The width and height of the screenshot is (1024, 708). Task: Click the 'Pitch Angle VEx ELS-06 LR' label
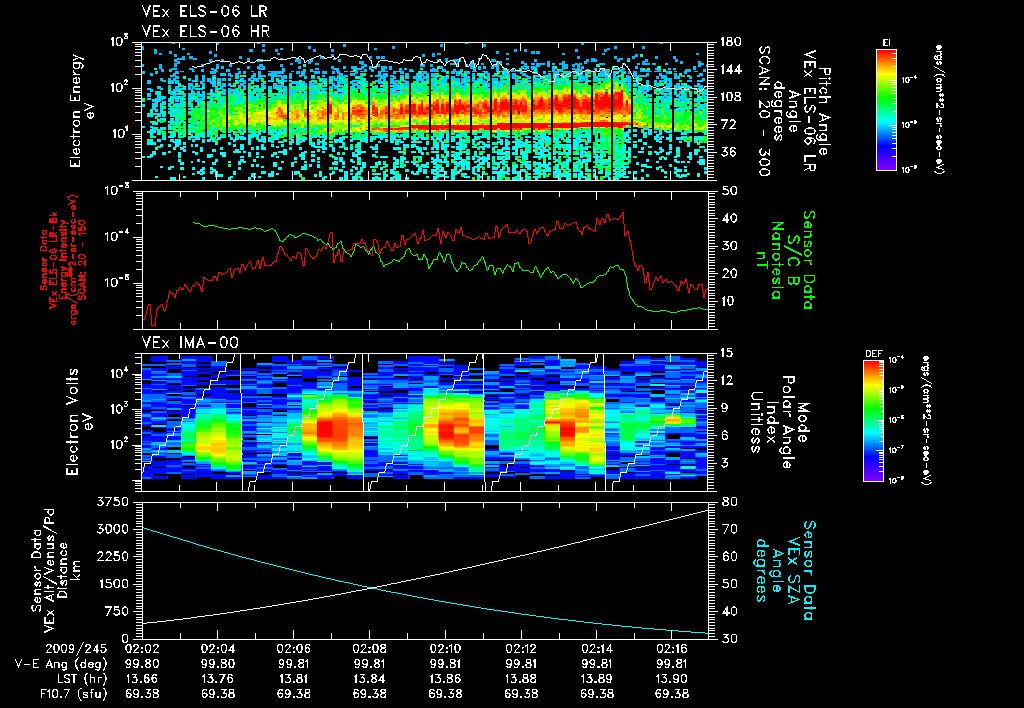tap(816, 112)
